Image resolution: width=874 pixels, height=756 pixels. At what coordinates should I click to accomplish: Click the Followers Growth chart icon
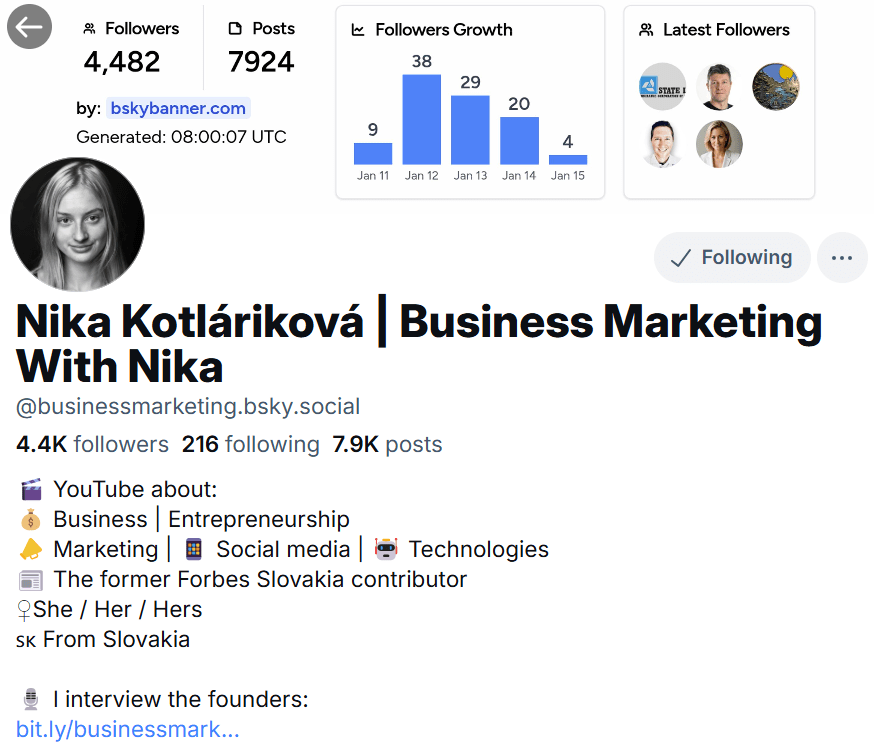[x=358, y=30]
